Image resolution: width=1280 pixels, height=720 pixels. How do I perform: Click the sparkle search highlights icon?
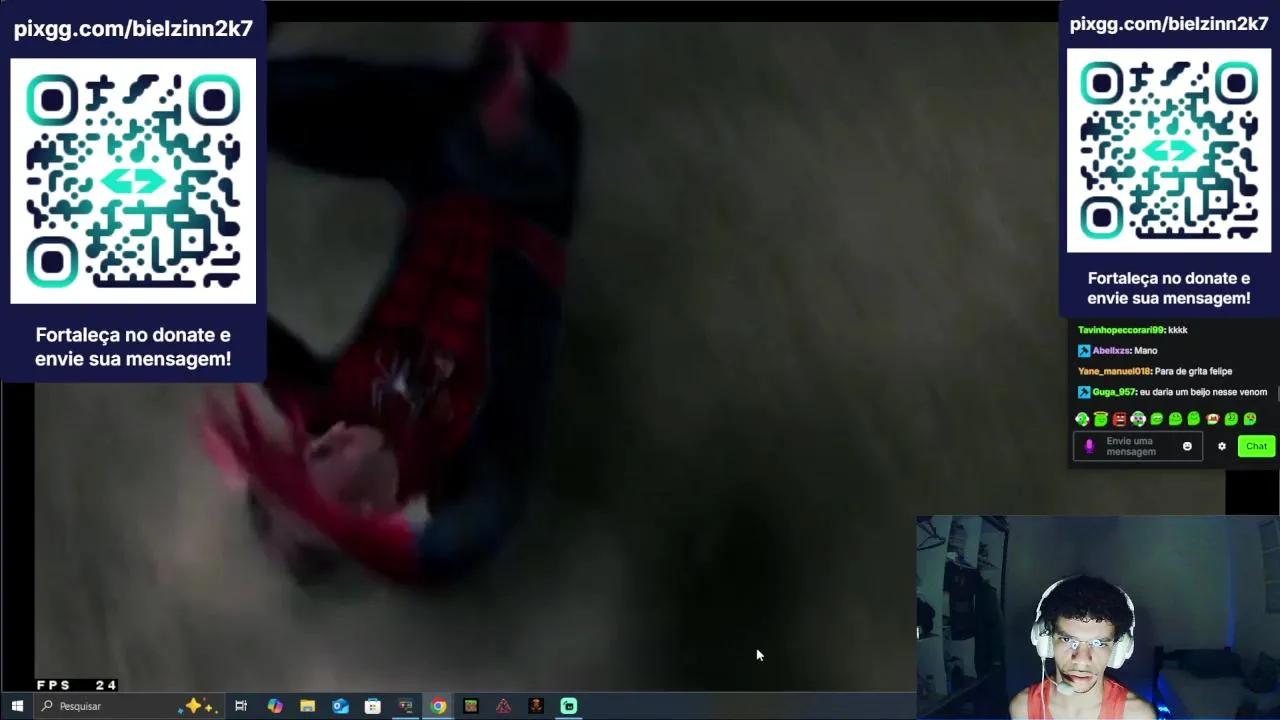[x=198, y=706]
